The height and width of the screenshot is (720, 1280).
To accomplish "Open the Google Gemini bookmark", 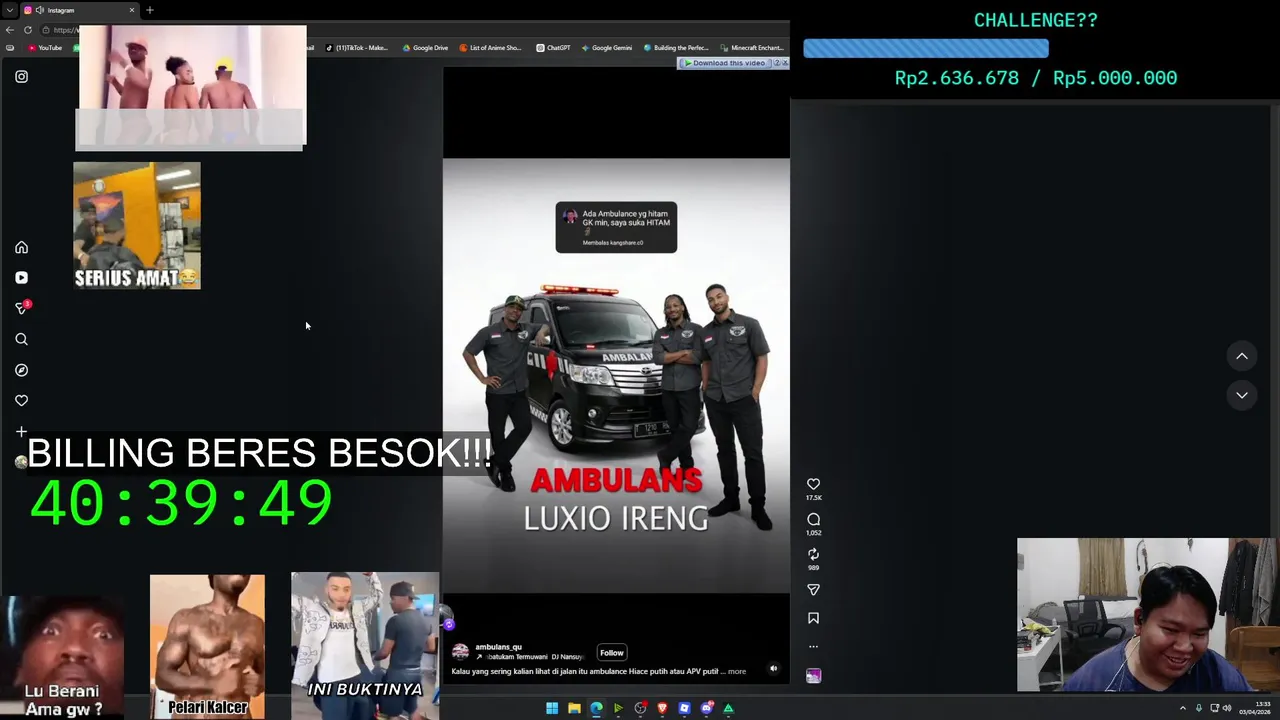I will pyautogui.click(x=606, y=48).
